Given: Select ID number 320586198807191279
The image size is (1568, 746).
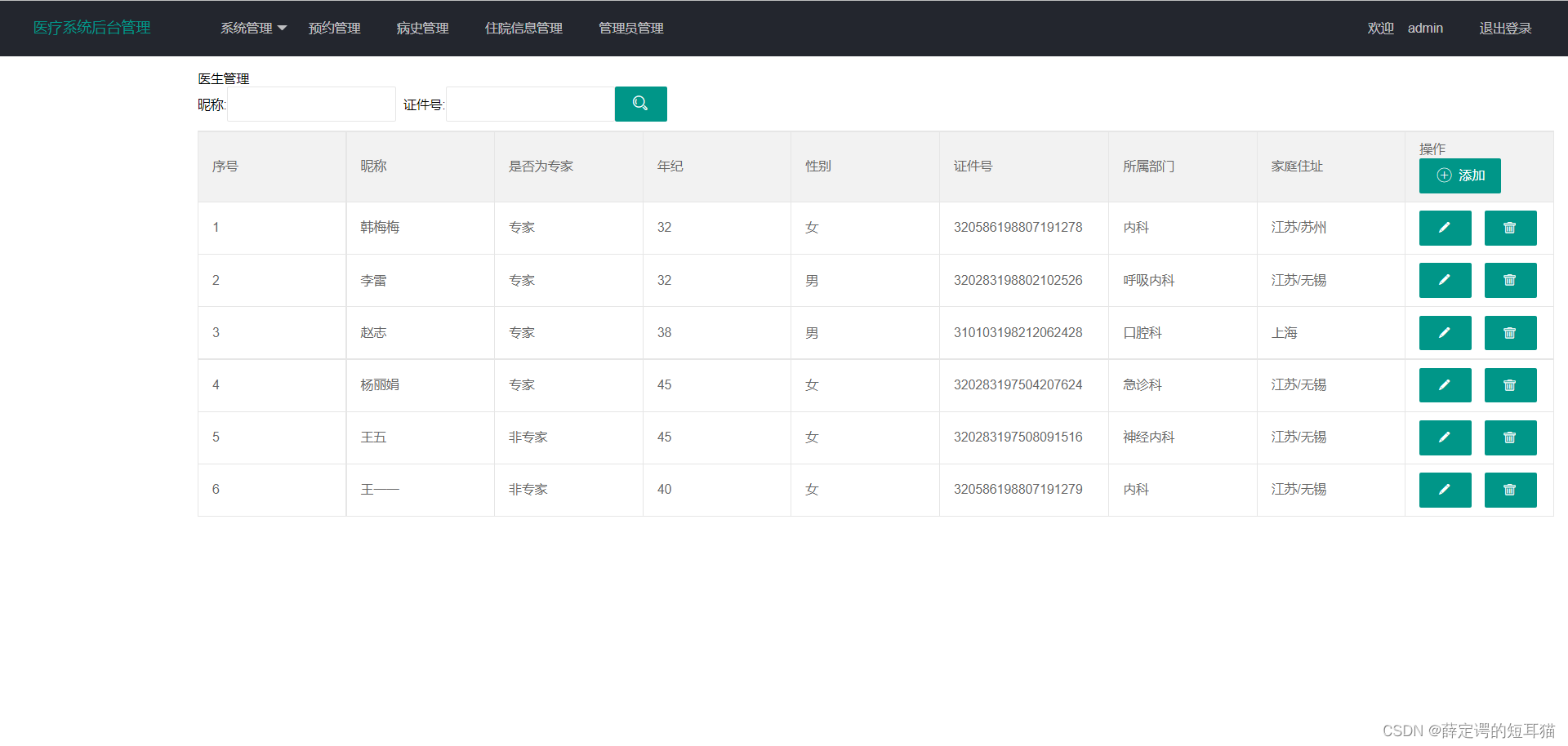Looking at the screenshot, I should pyautogui.click(x=1018, y=490).
